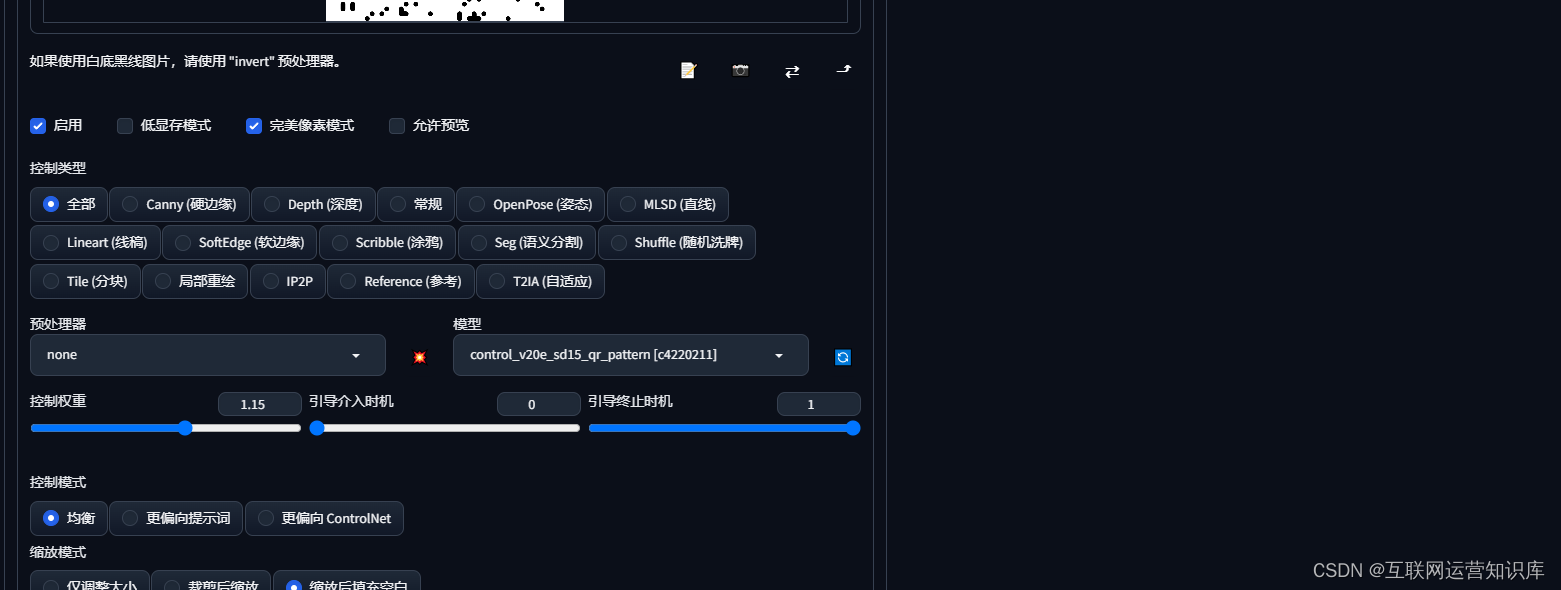Viewport: 1561px width, 590px height.
Task: Click the explosion run preprocessor icon
Action: coord(420,357)
